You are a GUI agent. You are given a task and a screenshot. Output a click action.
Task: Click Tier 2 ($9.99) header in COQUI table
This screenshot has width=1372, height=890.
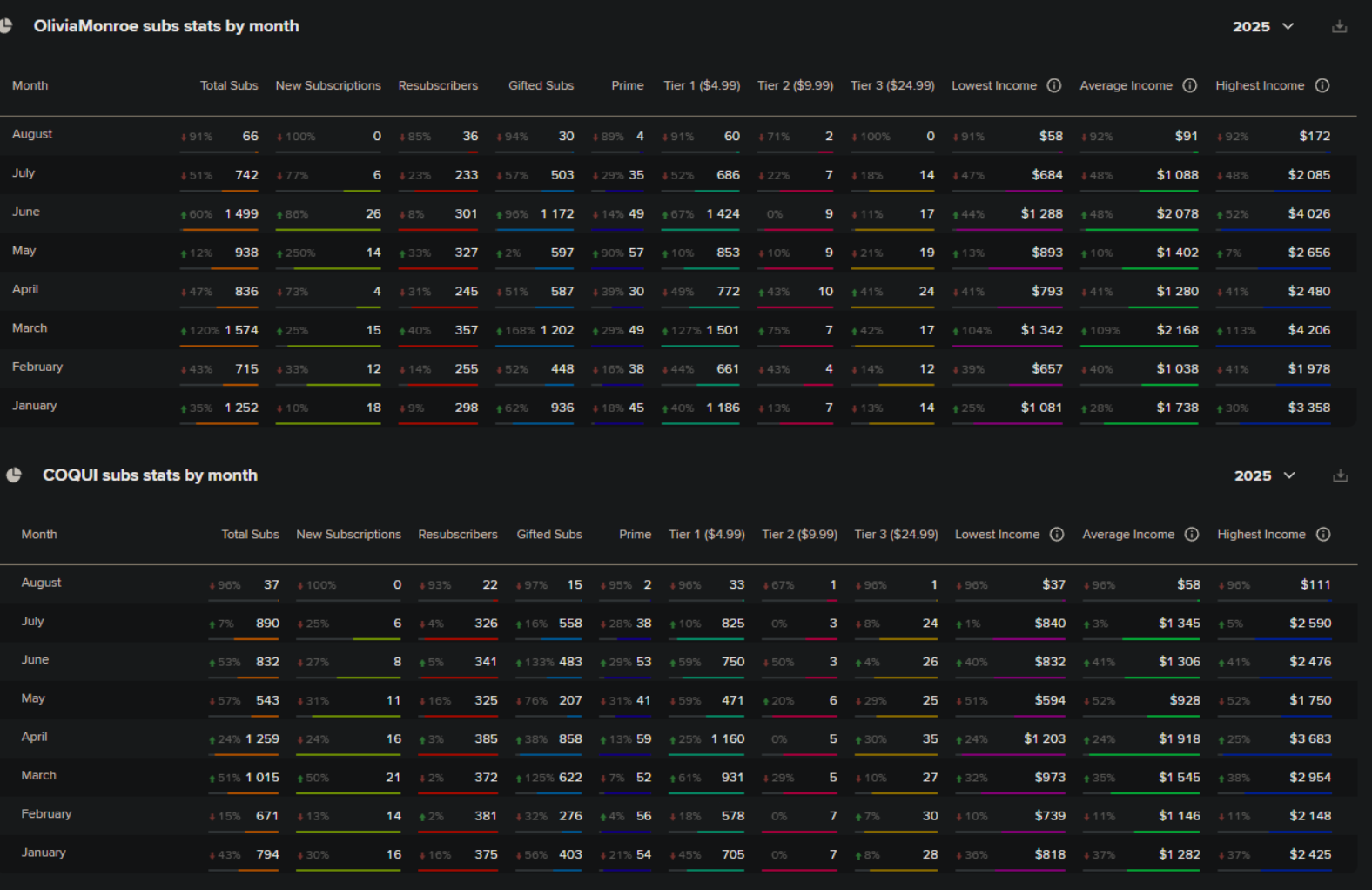[799, 534]
